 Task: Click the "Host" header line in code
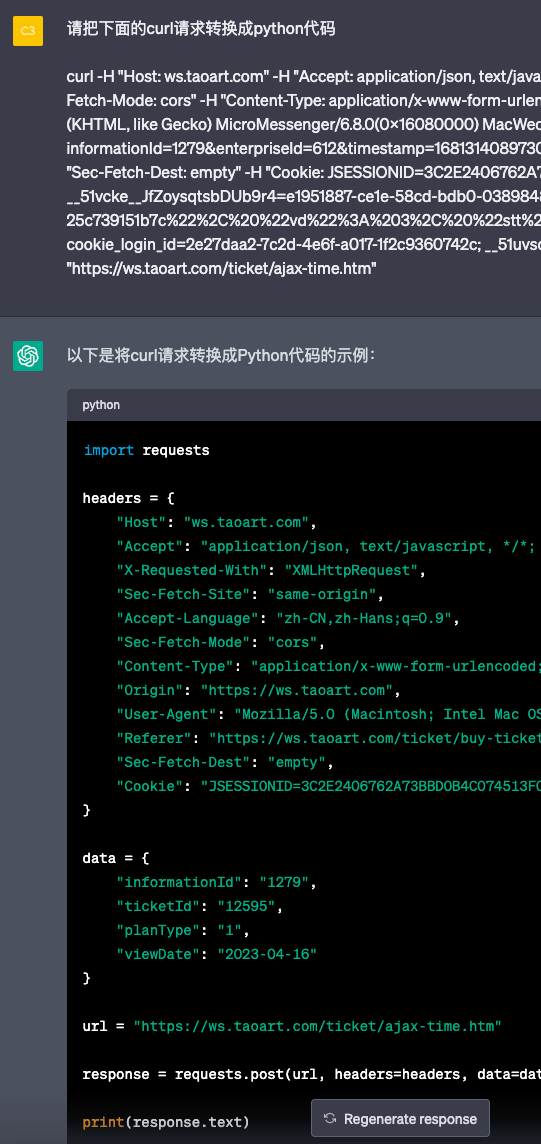[x=218, y=522]
